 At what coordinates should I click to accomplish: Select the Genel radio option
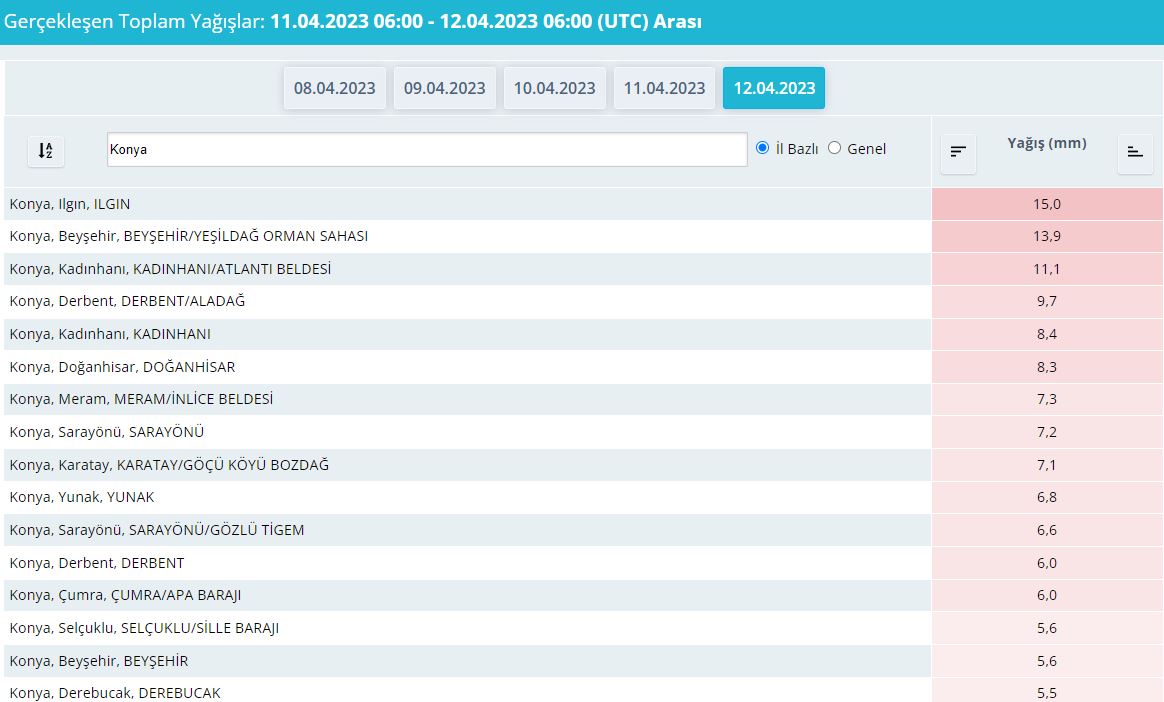click(x=835, y=148)
